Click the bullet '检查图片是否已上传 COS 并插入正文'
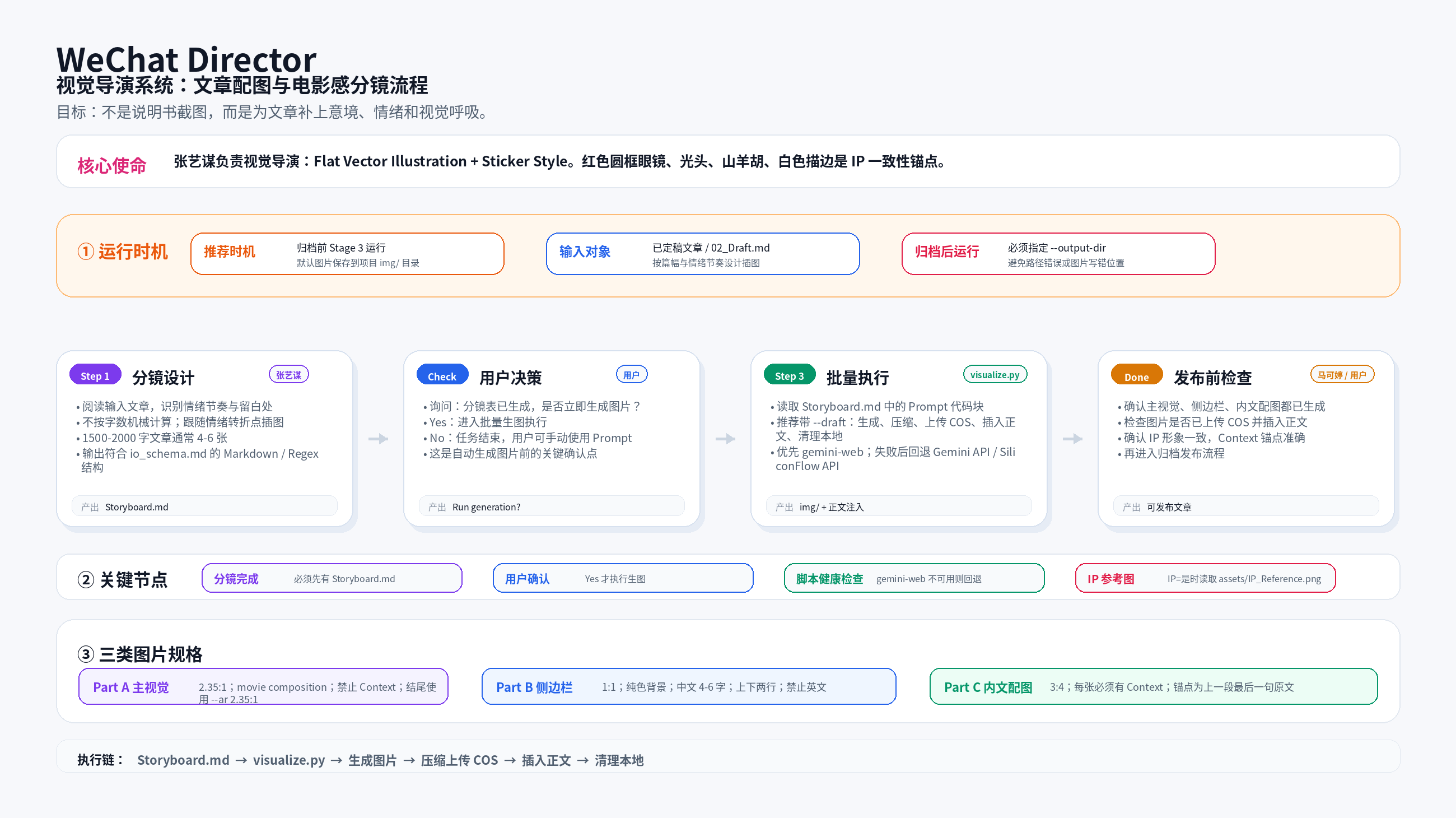1456x818 pixels. pyautogui.click(x=1212, y=422)
